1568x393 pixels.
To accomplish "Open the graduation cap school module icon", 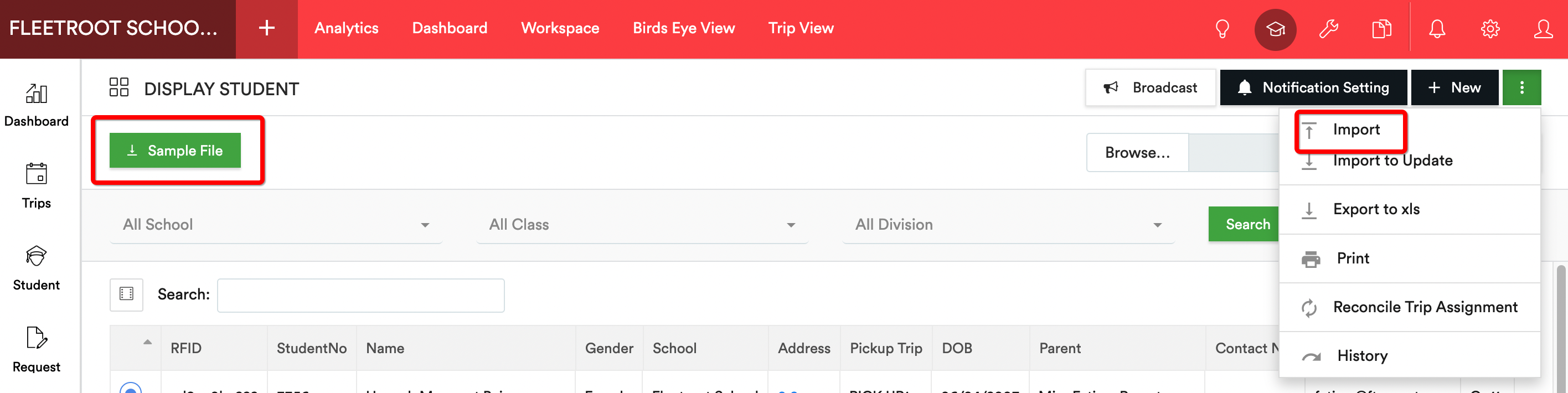I will (1275, 29).
